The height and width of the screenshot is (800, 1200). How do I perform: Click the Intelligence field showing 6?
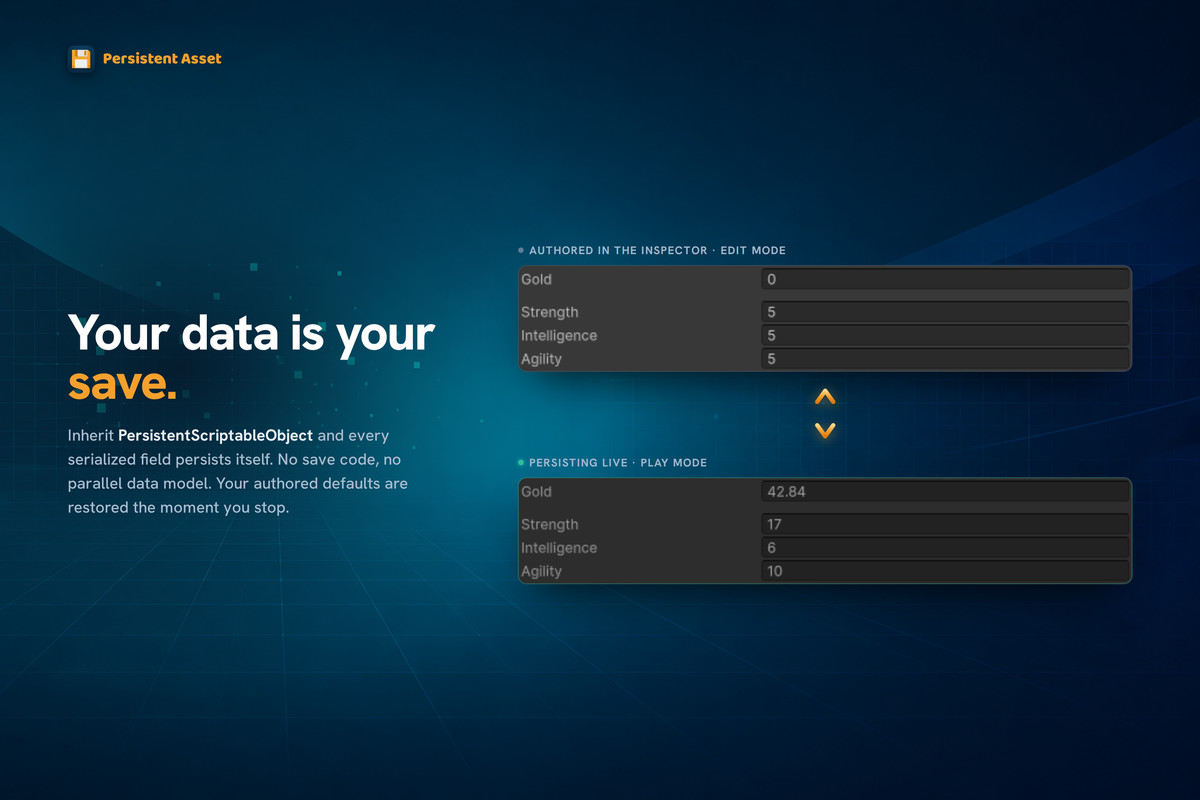click(x=945, y=548)
